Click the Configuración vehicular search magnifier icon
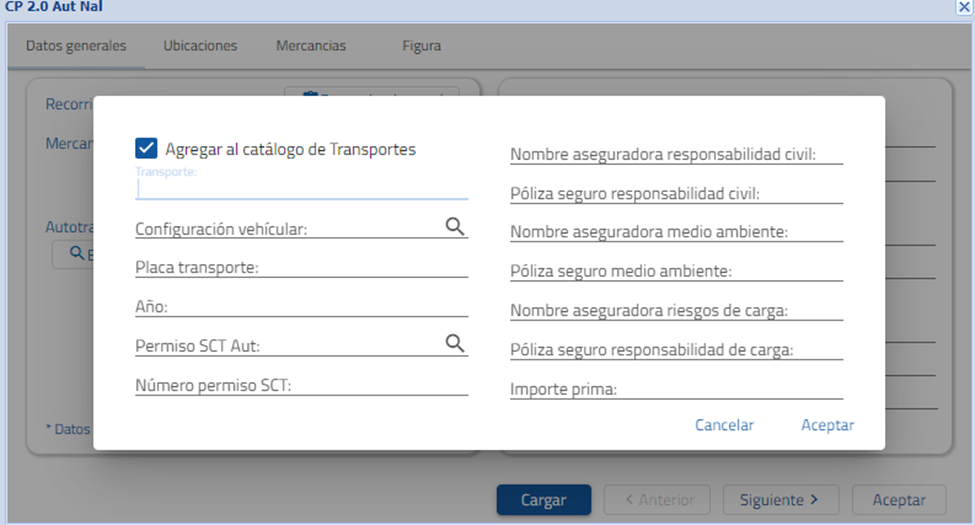This screenshot has width=975, height=525. coord(455,227)
